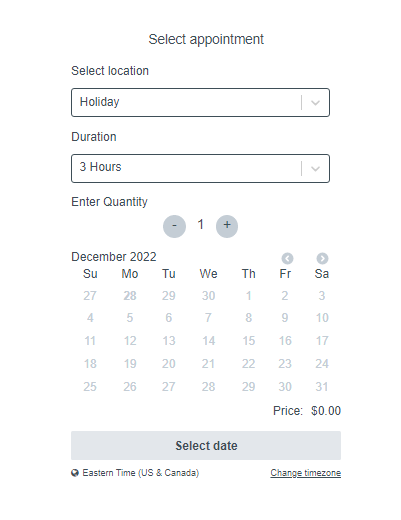Pick December 25 on the calendar
401x520 pixels.
[90, 387]
